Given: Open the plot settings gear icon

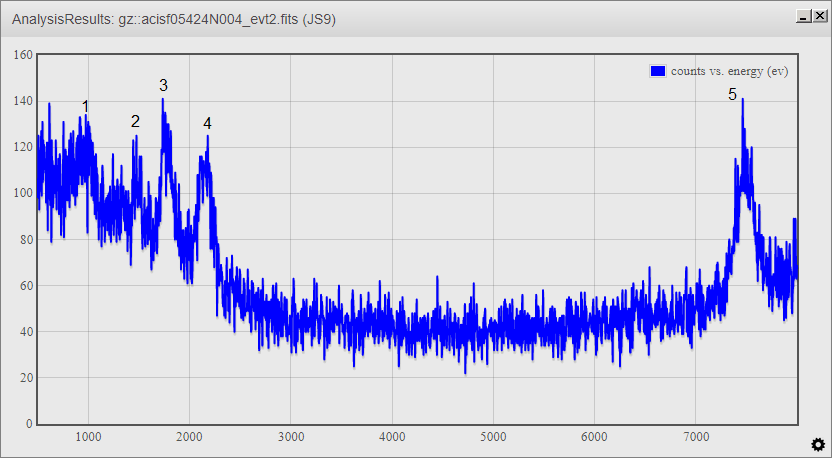Looking at the screenshot, I should [x=817, y=444].
